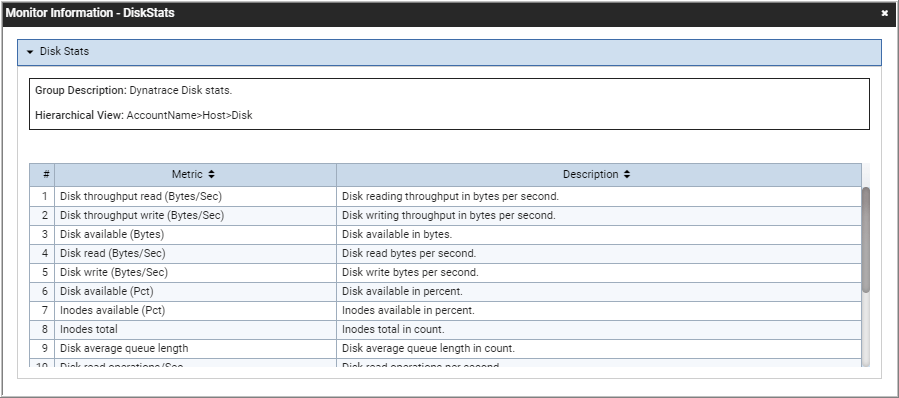Click description 'Disk average queue length in count.'
899x398 pixels.
pos(428,348)
